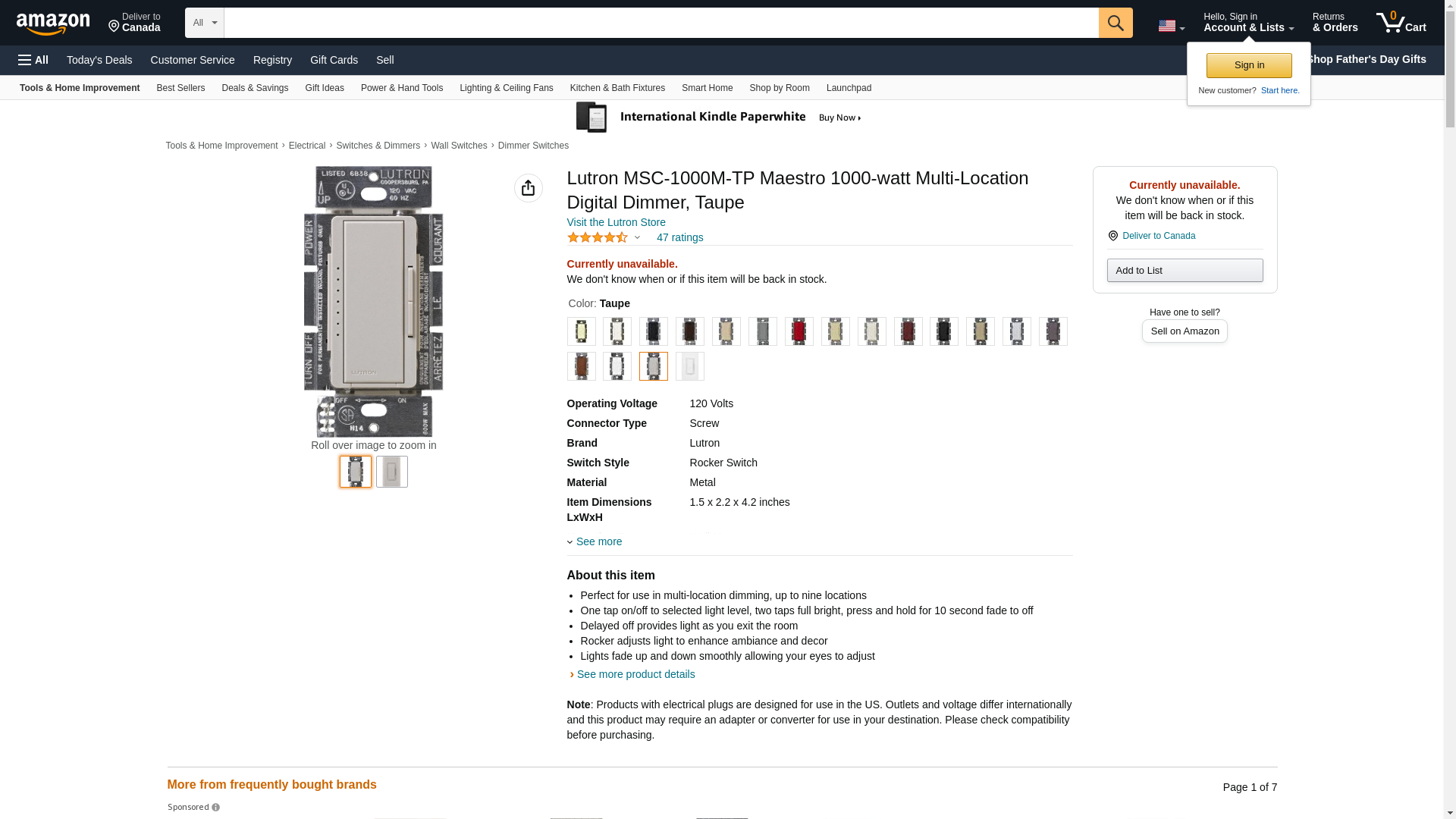Image resolution: width=1456 pixels, height=819 pixels.
Task: Expand See more product details
Action: [x=635, y=674]
